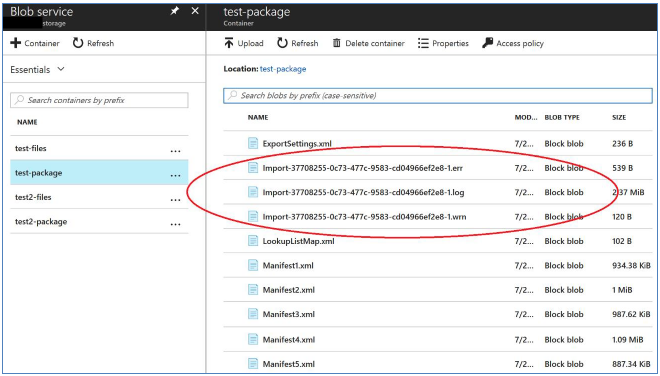The image size is (660, 376).
Task: Open ellipsis menu for test2-package container
Action: [176, 224]
